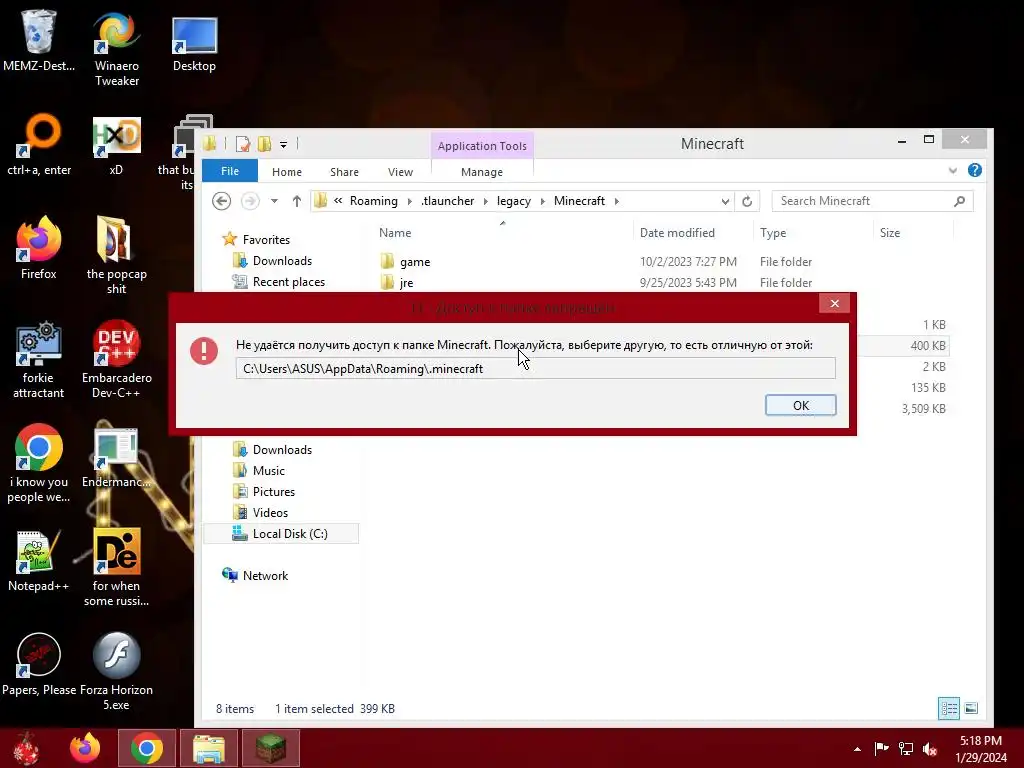Launch Notepad++ from the desktop
The height and width of the screenshot is (768, 1024).
39,560
